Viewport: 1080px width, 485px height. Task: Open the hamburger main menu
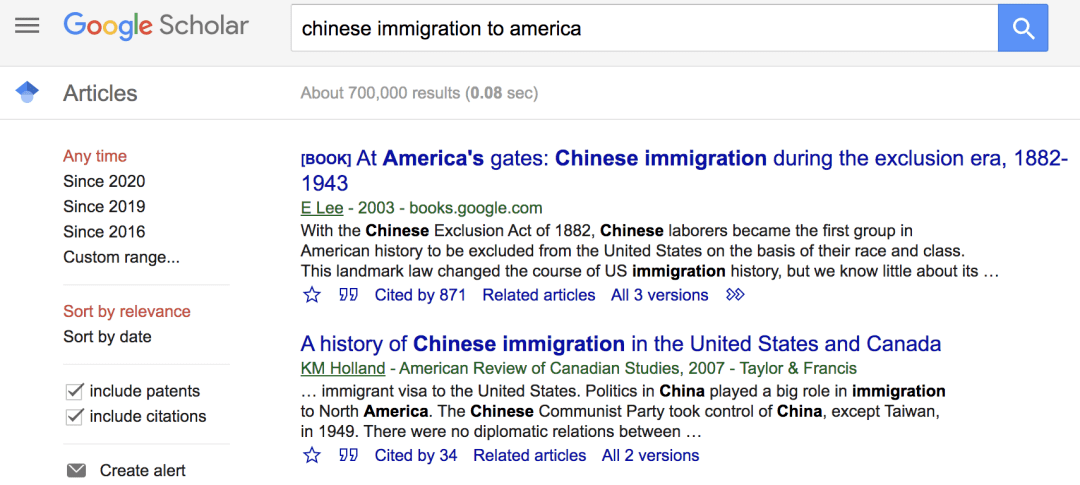click(x=27, y=26)
